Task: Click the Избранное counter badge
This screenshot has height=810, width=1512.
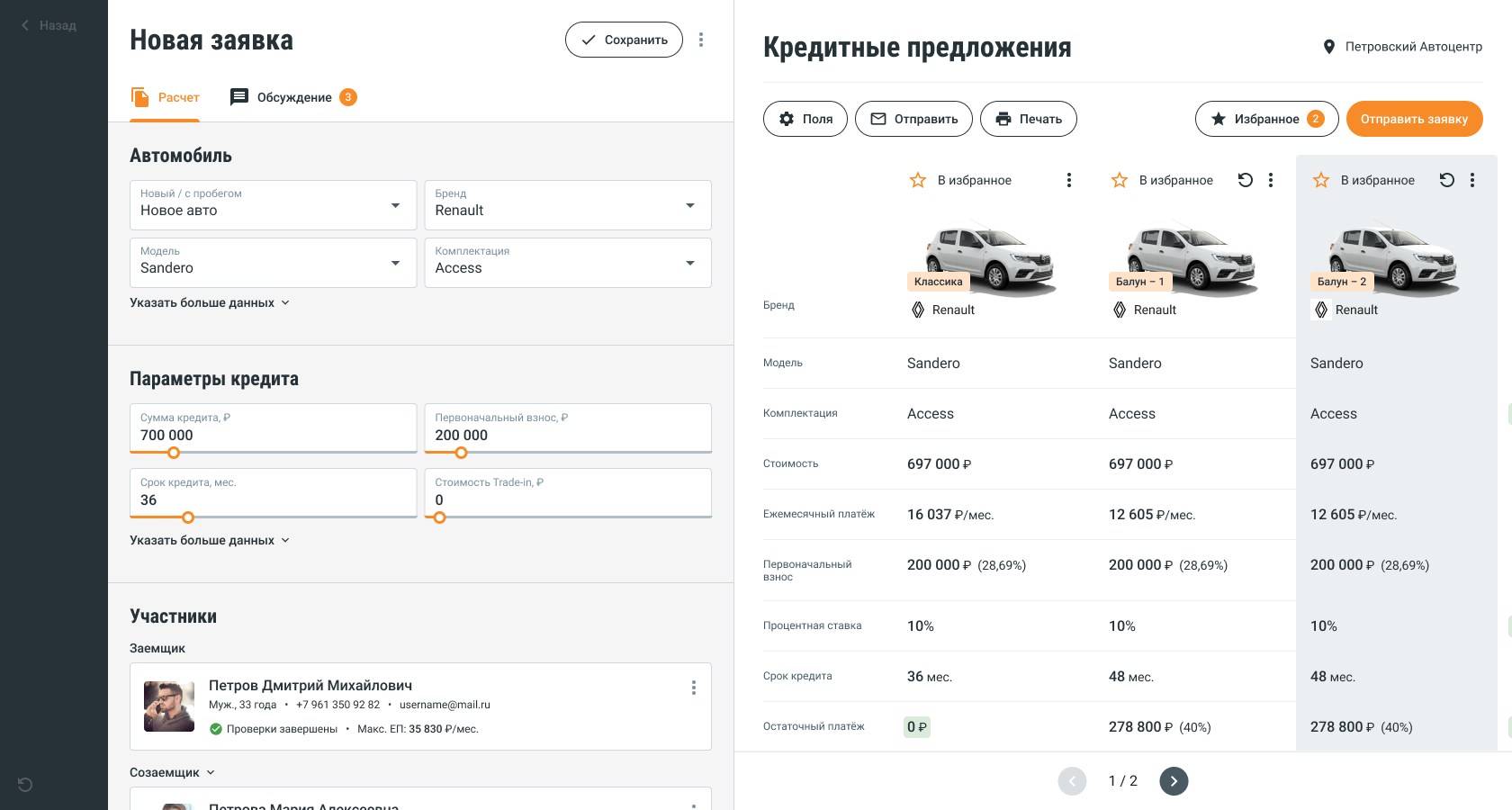Action: pyautogui.click(x=1316, y=119)
